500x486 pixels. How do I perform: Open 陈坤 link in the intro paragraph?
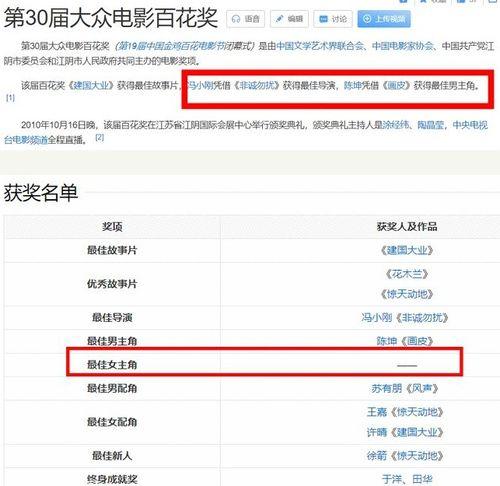[x=353, y=85]
